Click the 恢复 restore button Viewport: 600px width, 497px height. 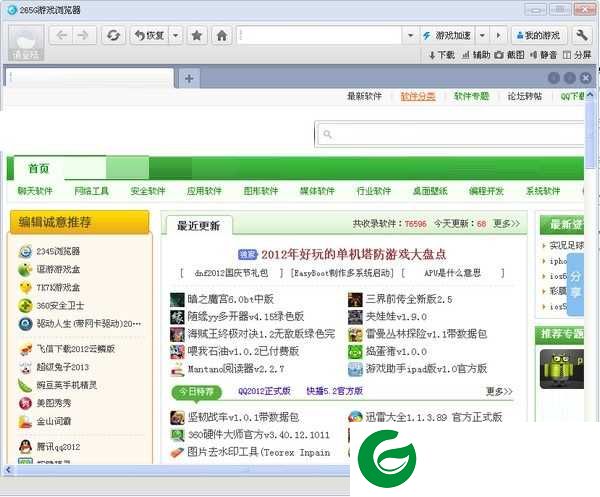pos(150,36)
